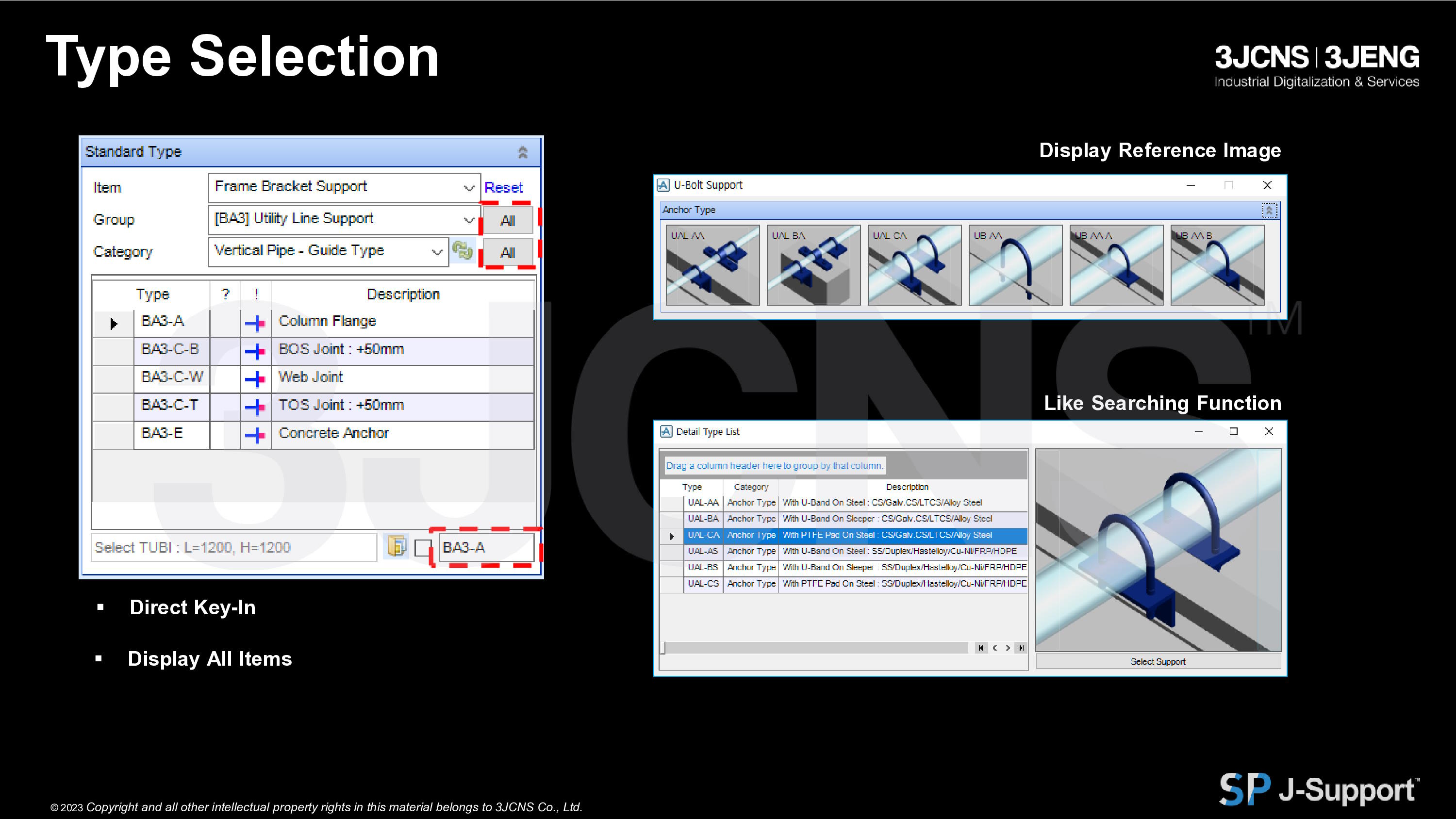This screenshot has height=819, width=1456.
Task: Sort by Description column in Detail Type List
Action: coord(907,487)
